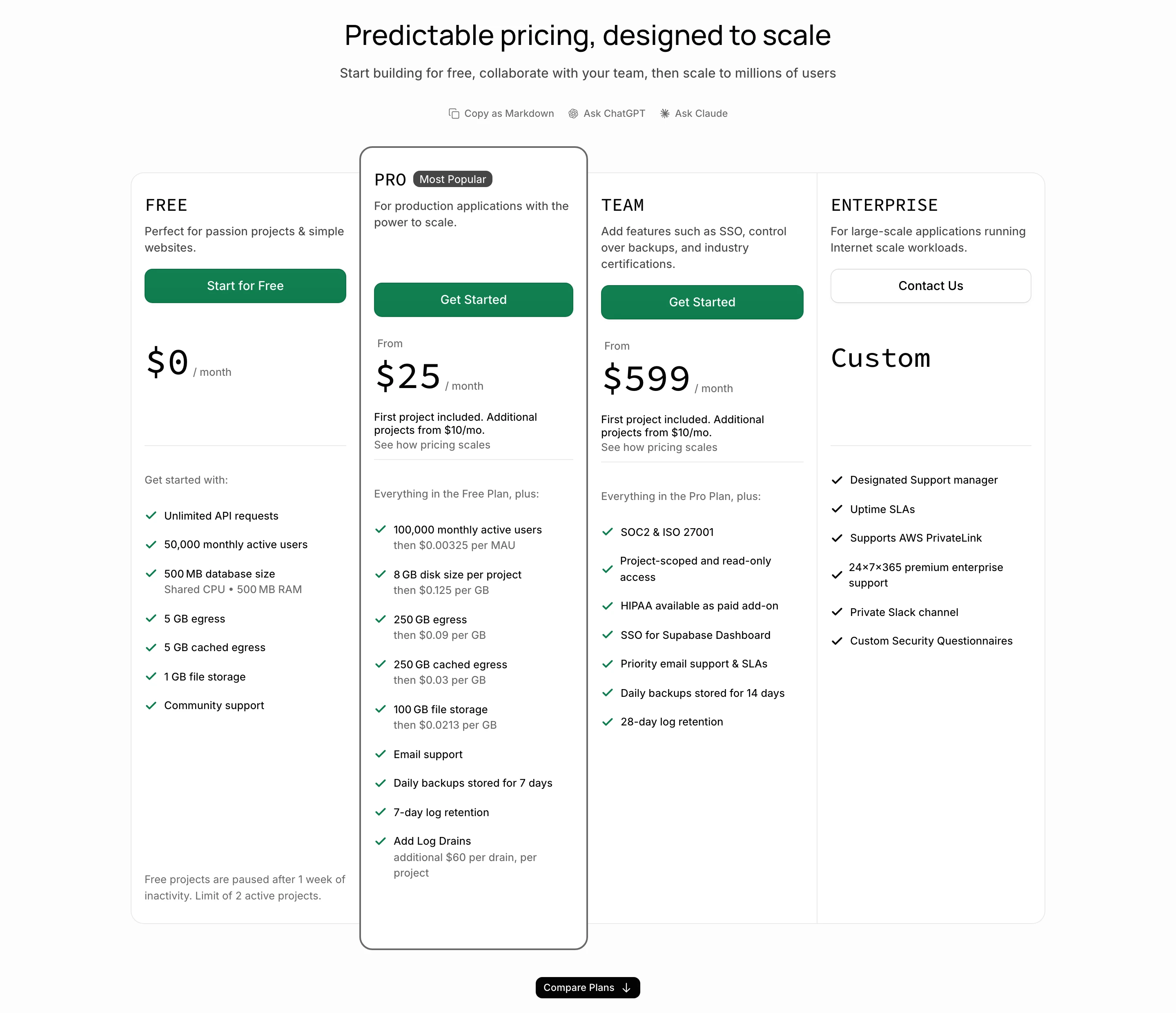Open the Contact Us enterprise button
Screen dimensions: 1176x1013
(931, 286)
